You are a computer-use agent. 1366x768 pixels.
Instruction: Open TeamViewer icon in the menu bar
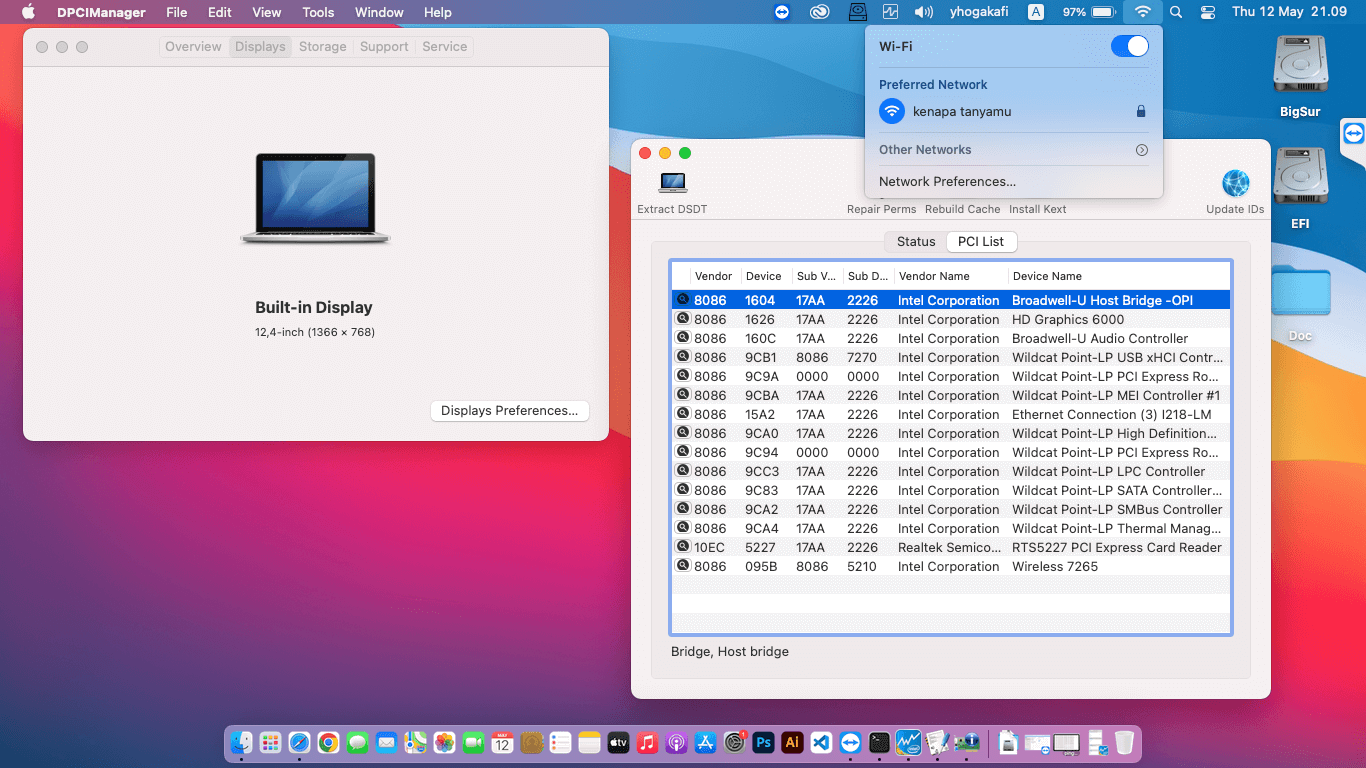(782, 12)
